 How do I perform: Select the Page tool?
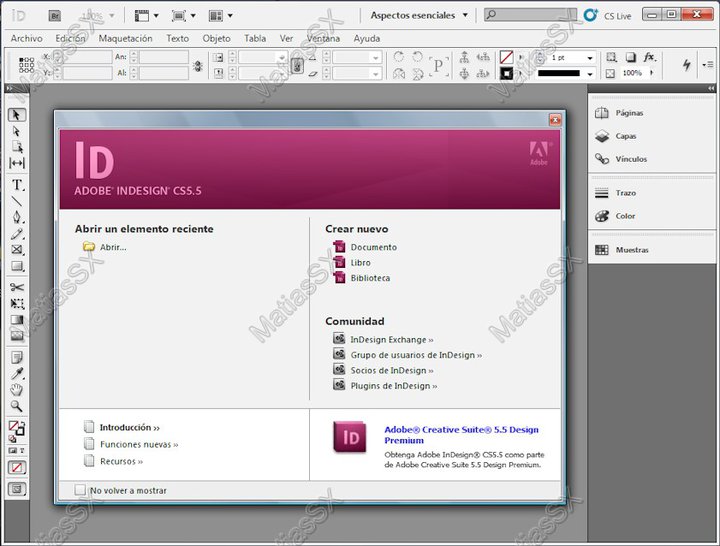click(x=17, y=147)
